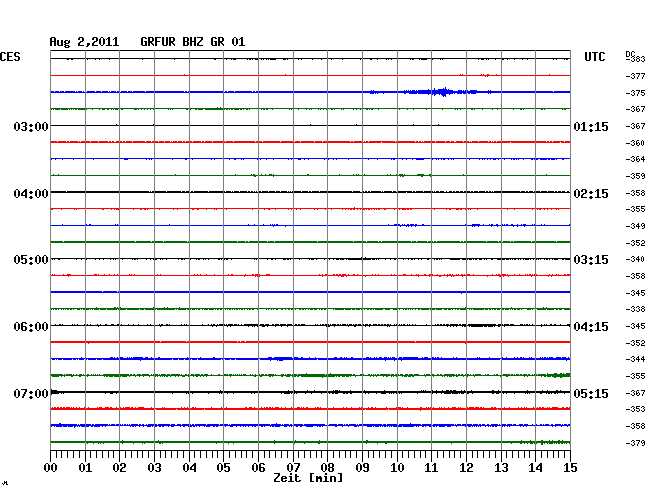Click the DC offset value "-349"
Image resolution: width=650 pixels, height=494 pixels.
[635, 226]
